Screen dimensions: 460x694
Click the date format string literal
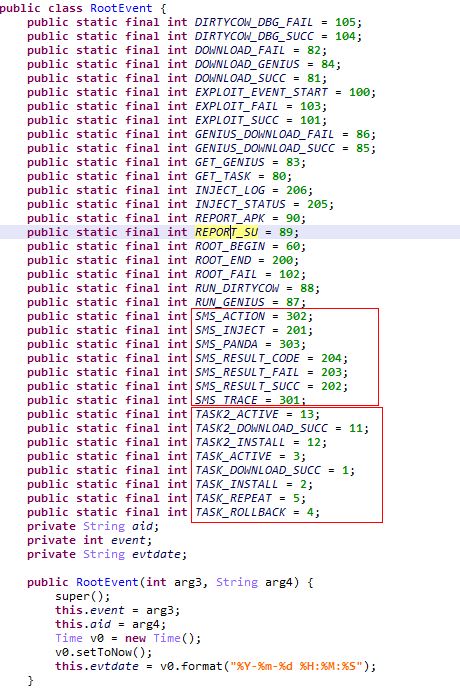(296, 667)
